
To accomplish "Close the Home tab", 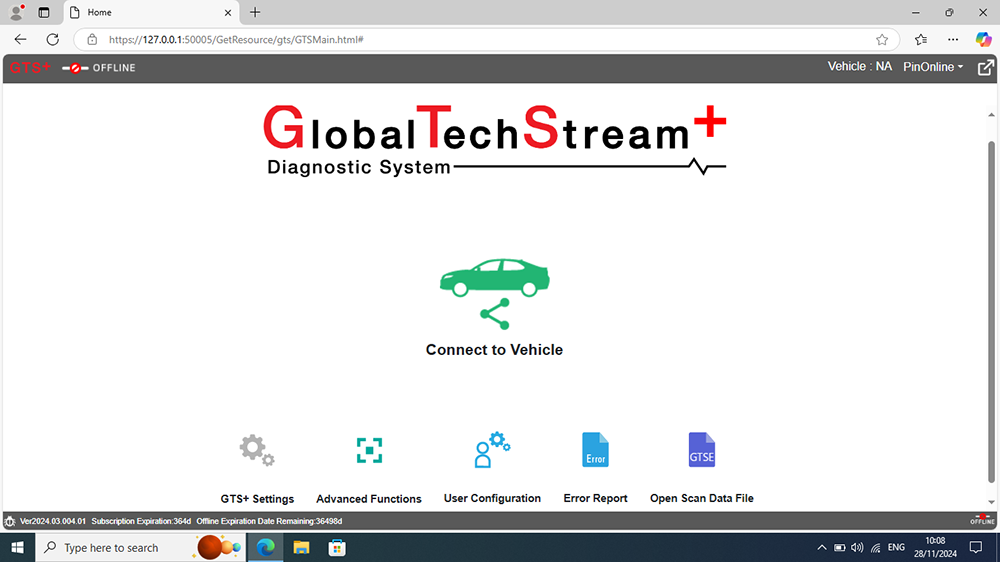I will [x=228, y=13].
